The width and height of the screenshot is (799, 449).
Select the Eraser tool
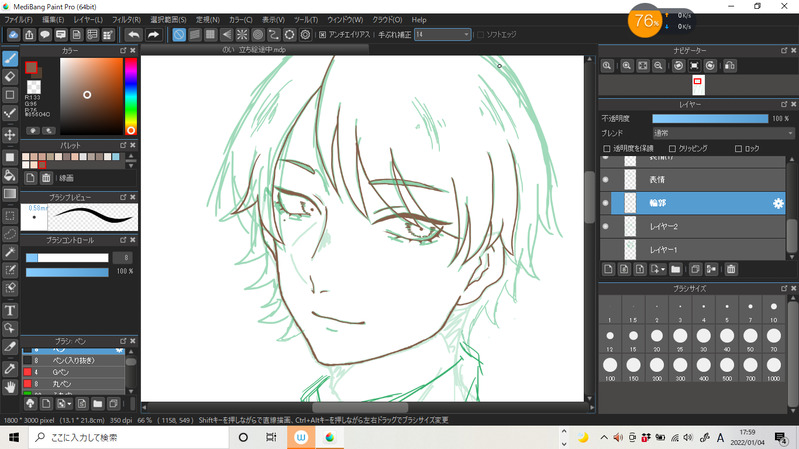[x=10, y=77]
